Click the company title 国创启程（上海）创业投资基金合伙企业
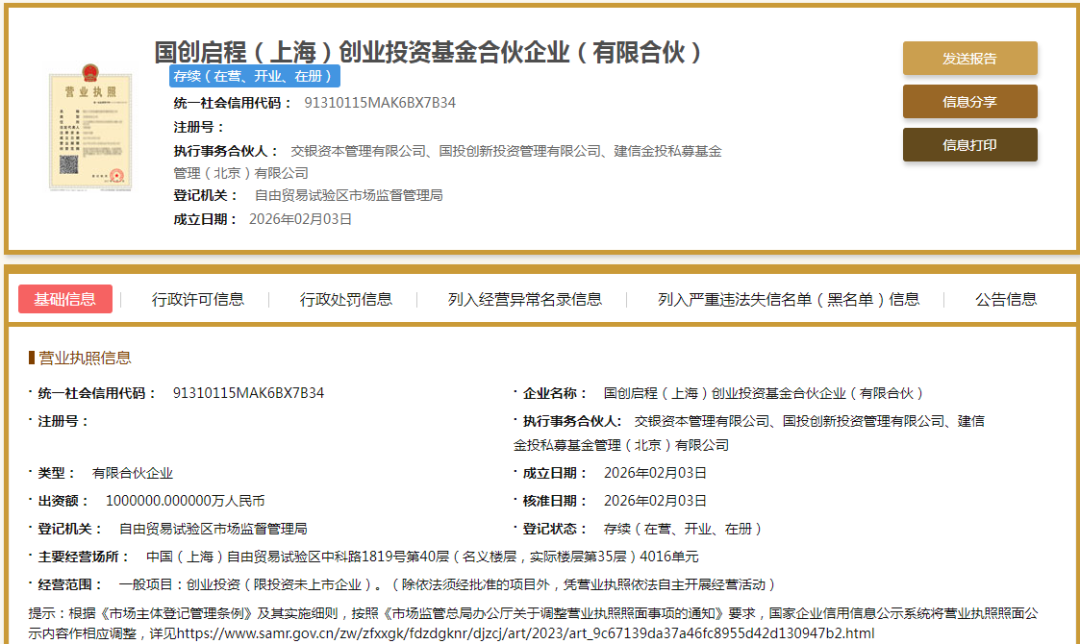 point(428,52)
